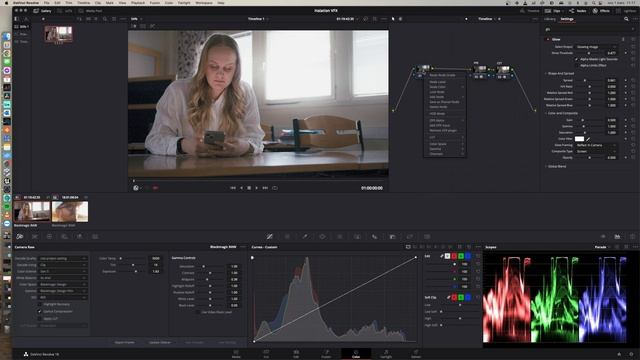
Task: Select the Y luminance curve channel
Action: coord(447,256)
